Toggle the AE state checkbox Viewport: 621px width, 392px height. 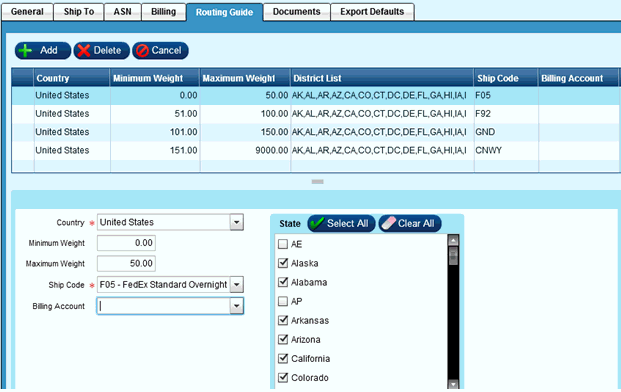[x=283, y=244]
